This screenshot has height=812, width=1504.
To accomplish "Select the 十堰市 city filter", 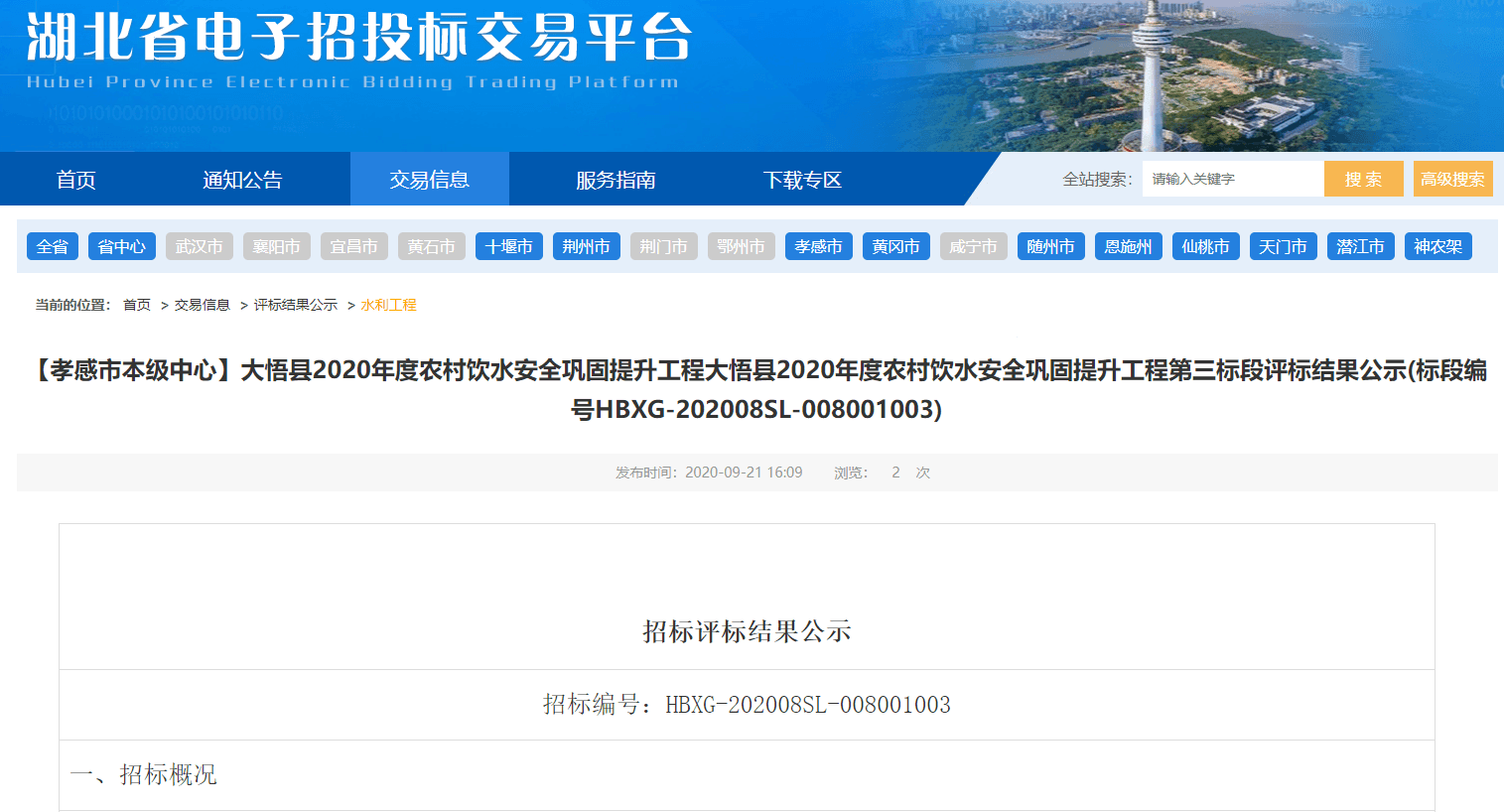I will 509,246.
